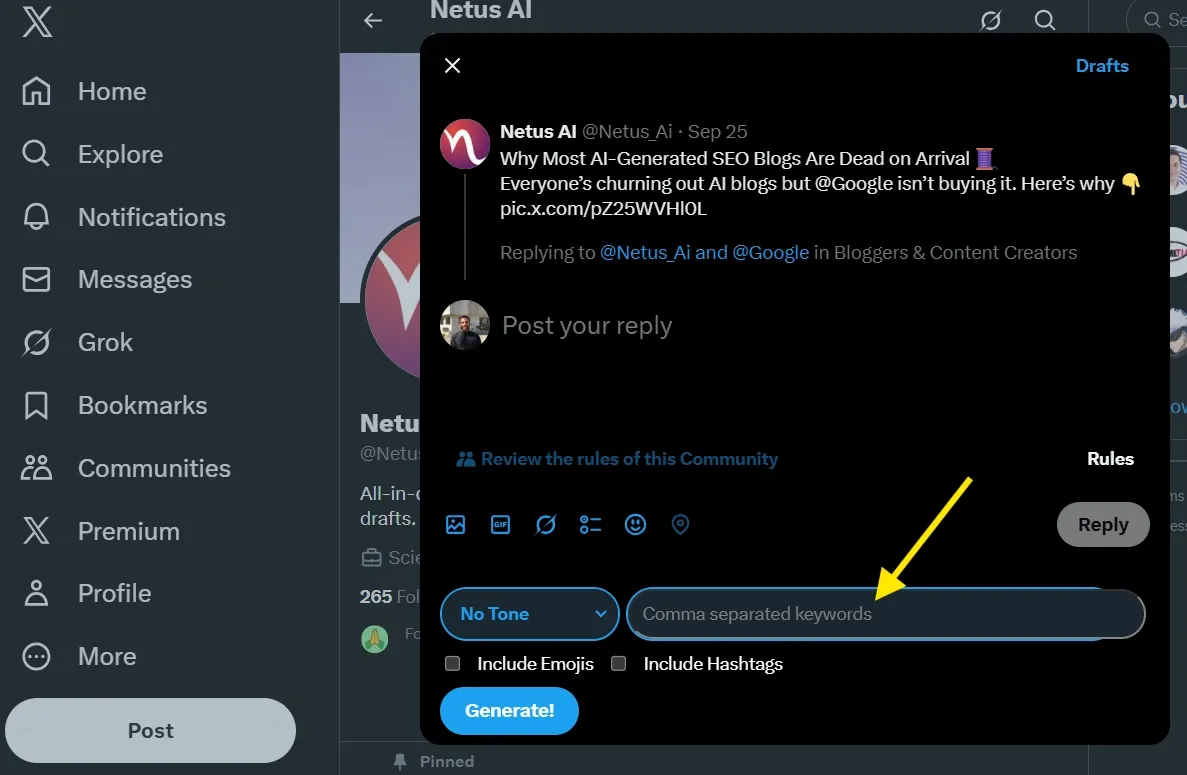This screenshot has width=1187, height=775.
Task: Select Explore from the sidebar
Action: point(120,154)
